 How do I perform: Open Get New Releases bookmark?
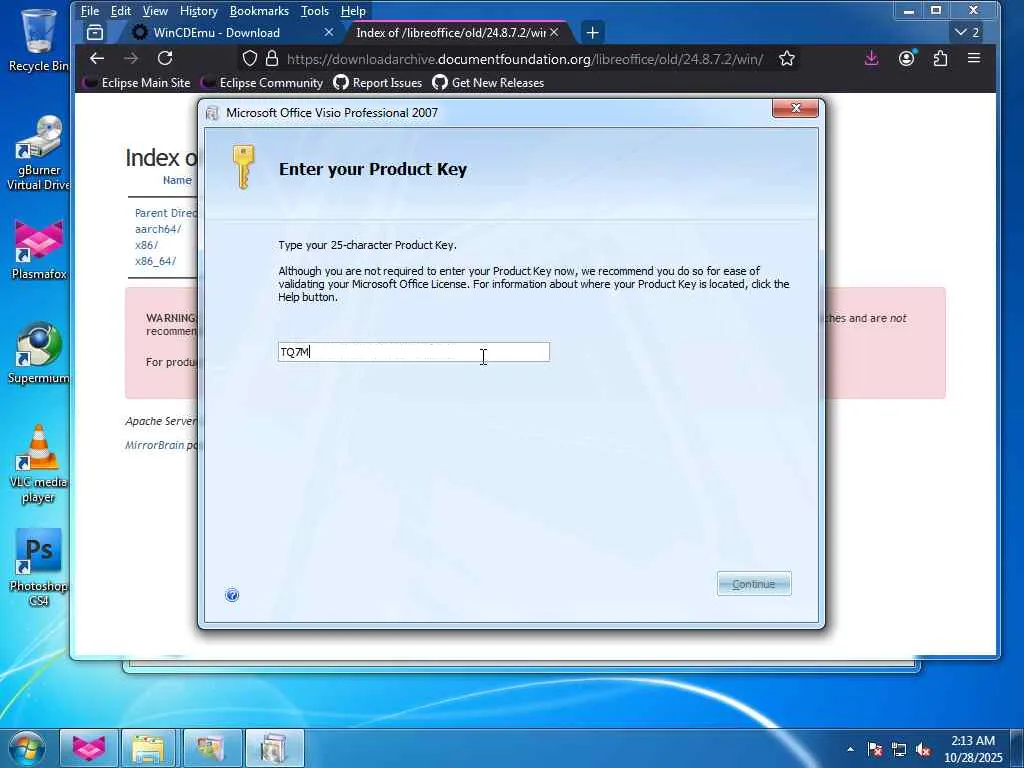488,83
